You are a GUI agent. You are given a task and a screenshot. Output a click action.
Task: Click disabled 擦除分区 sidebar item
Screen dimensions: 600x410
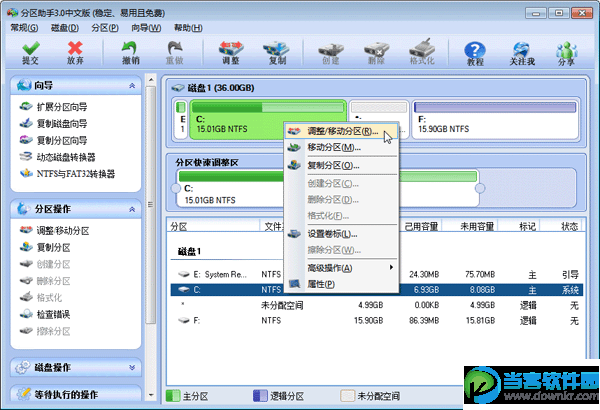(45, 332)
